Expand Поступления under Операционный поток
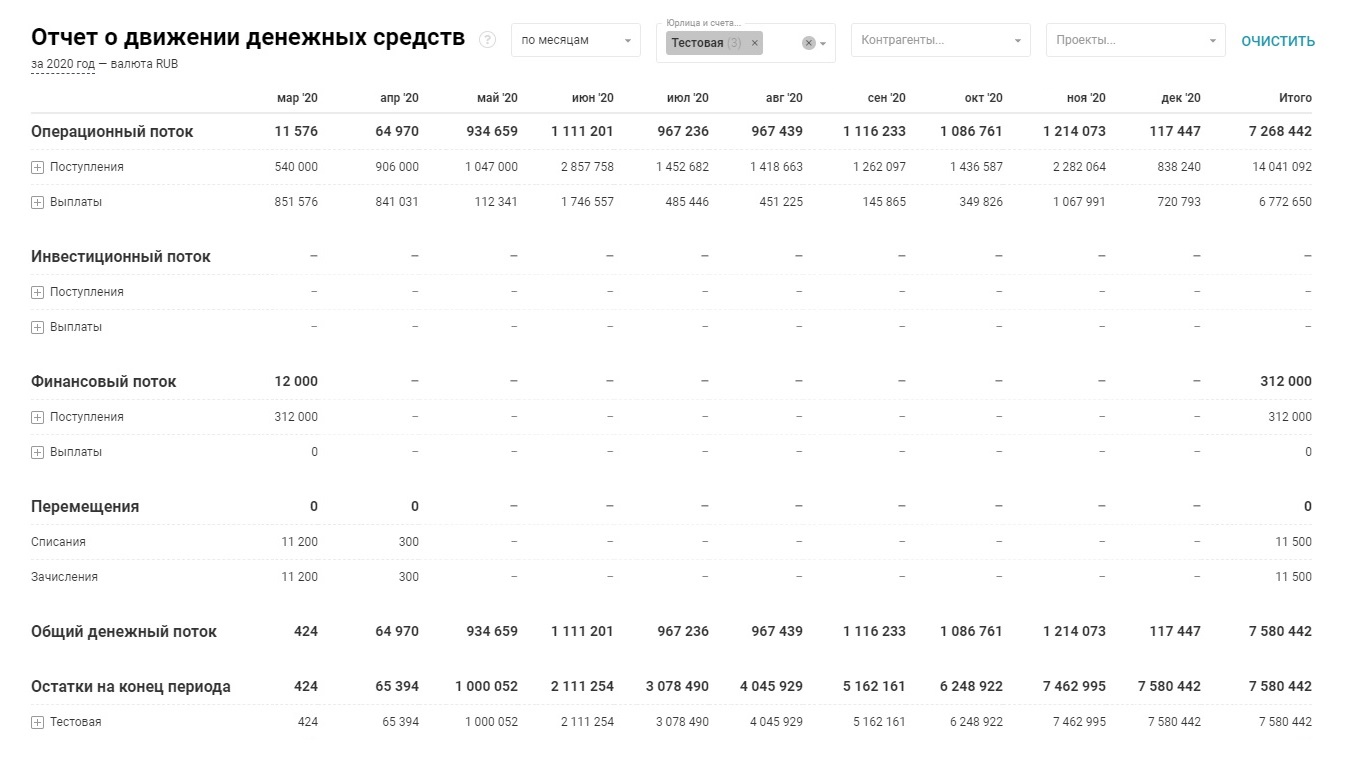 click(37, 167)
